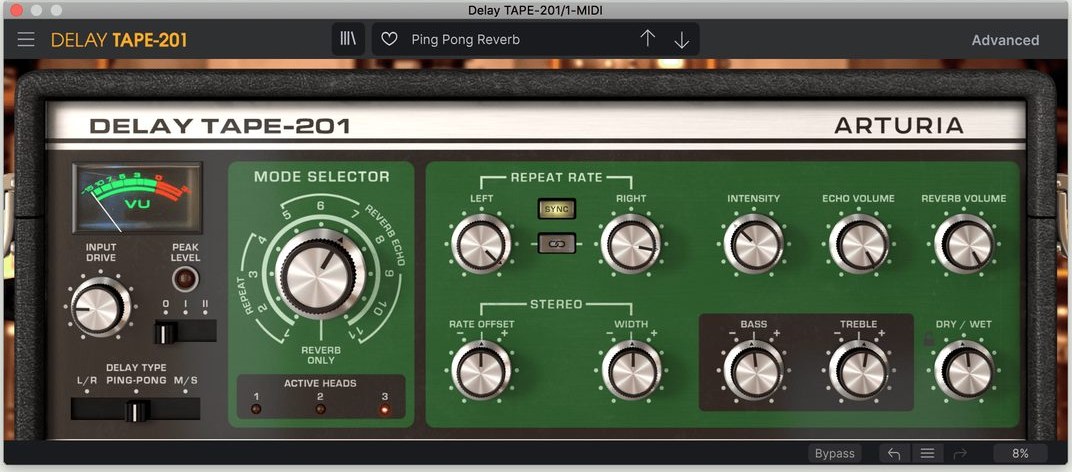Expand the Advanced panel
The width and height of the screenshot is (1072, 472).
click(x=1005, y=40)
